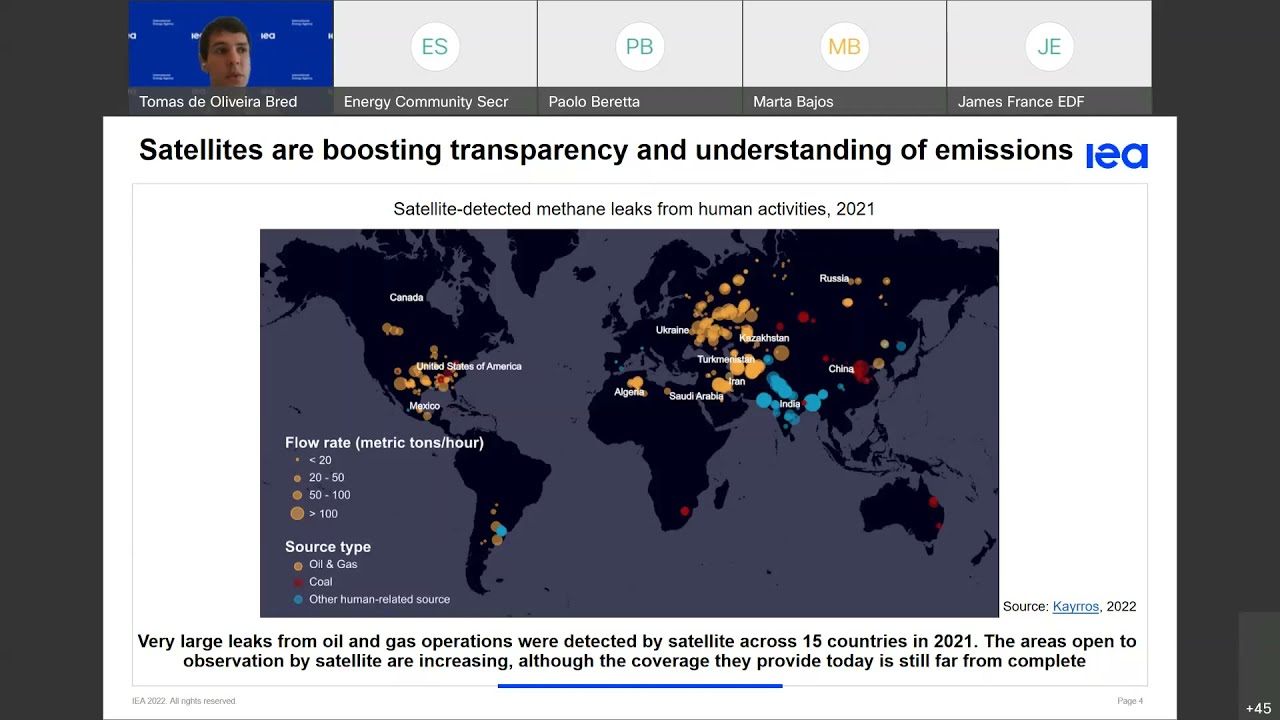The height and width of the screenshot is (720, 1280).
Task: Click the slide summary text about very large leaks
Action: [x=637, y=651]
